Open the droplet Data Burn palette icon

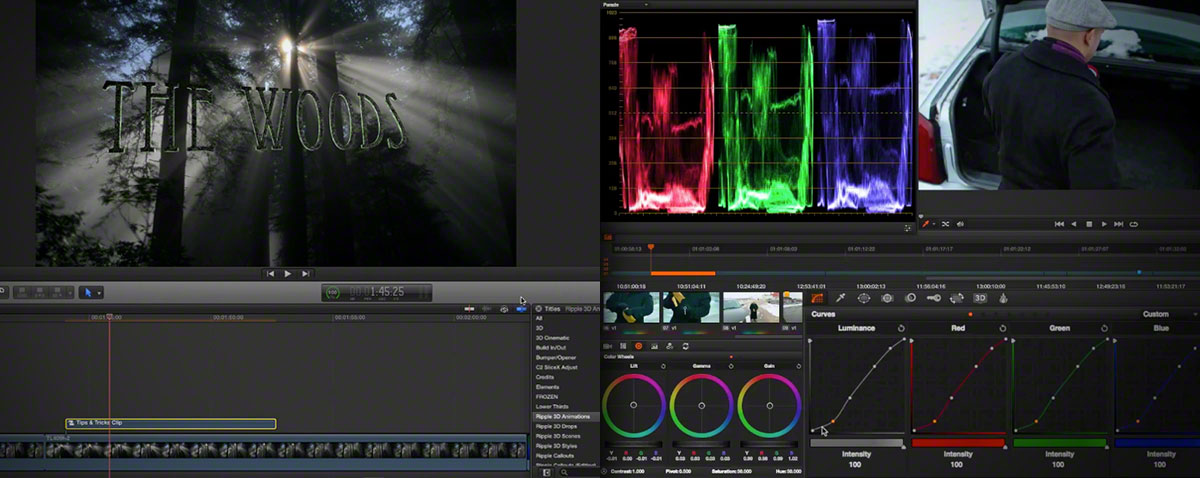(x=1003, y=297)
